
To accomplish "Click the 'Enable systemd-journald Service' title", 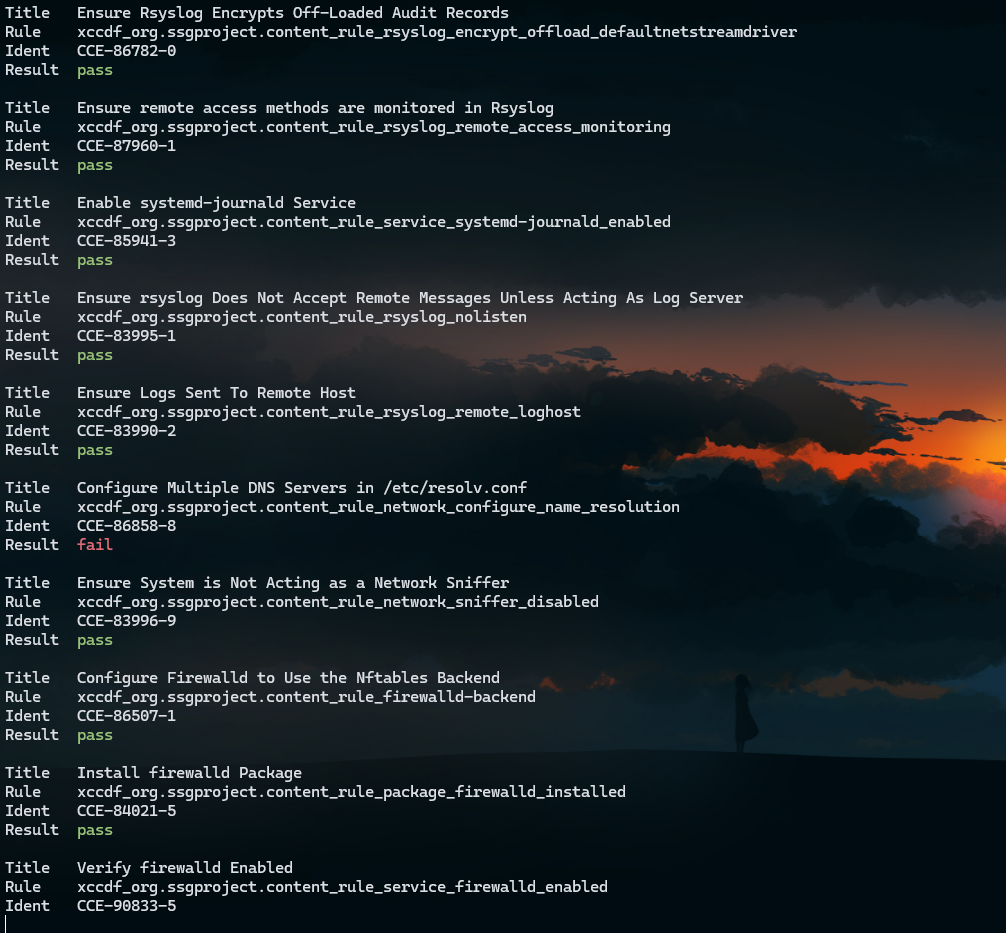I will tap(216, 203).
